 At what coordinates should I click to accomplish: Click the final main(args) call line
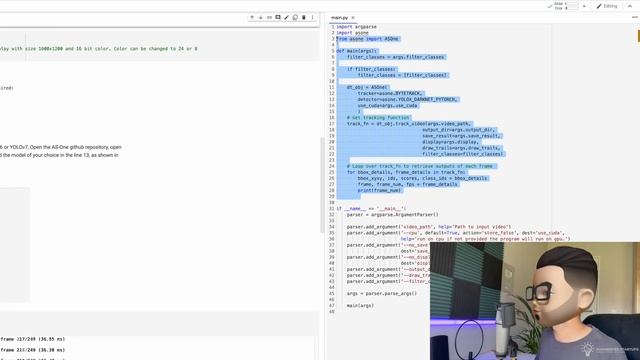360,305
